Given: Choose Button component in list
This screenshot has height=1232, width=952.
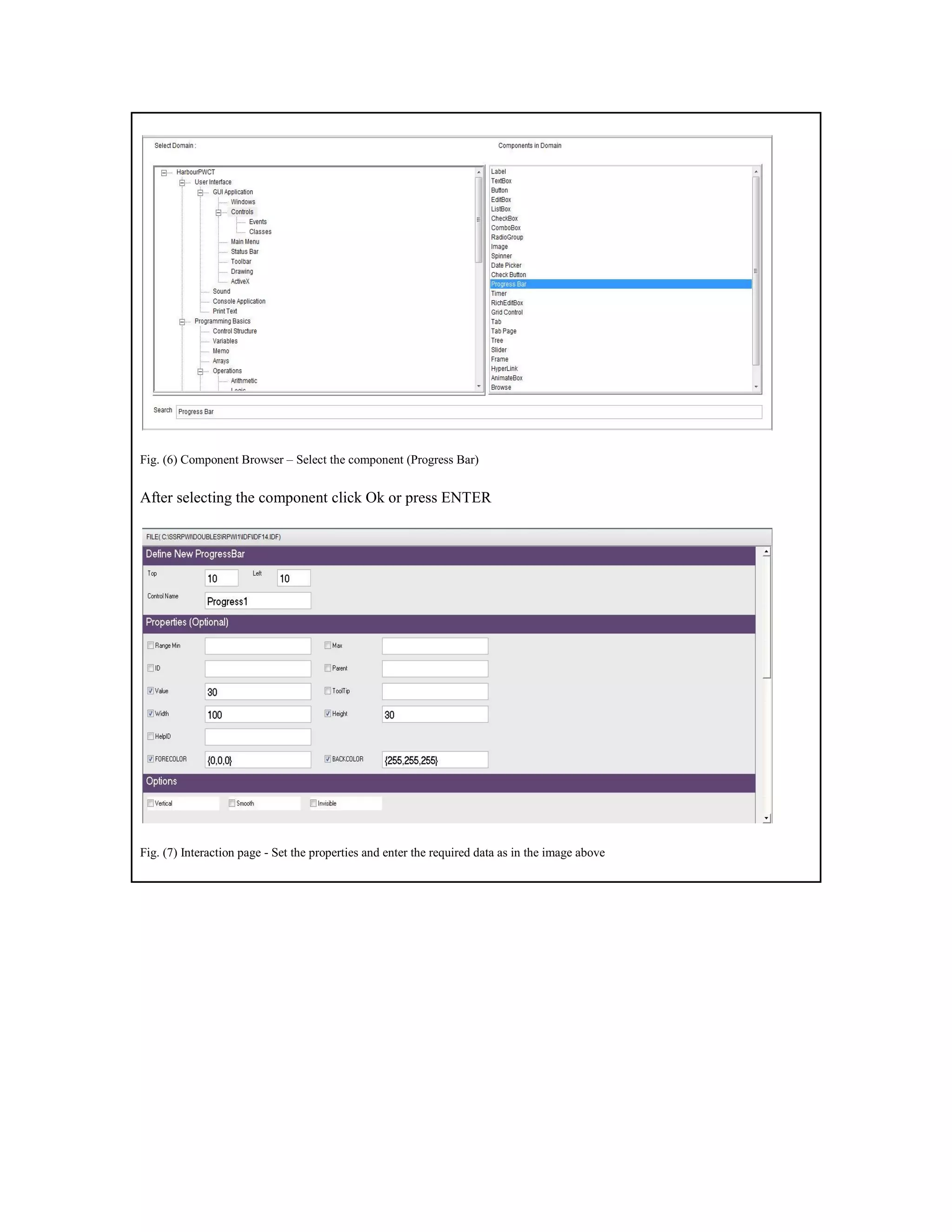Looking at the screenshot, I should pos(499,190).
